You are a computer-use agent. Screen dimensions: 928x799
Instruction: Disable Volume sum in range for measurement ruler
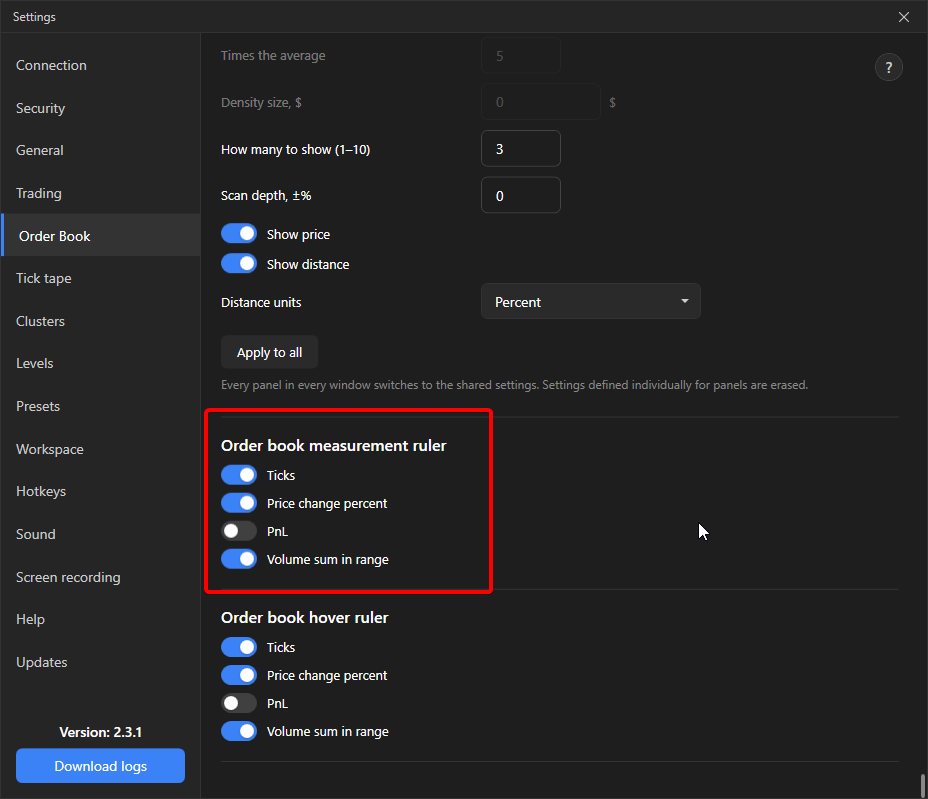click(239, 559)
